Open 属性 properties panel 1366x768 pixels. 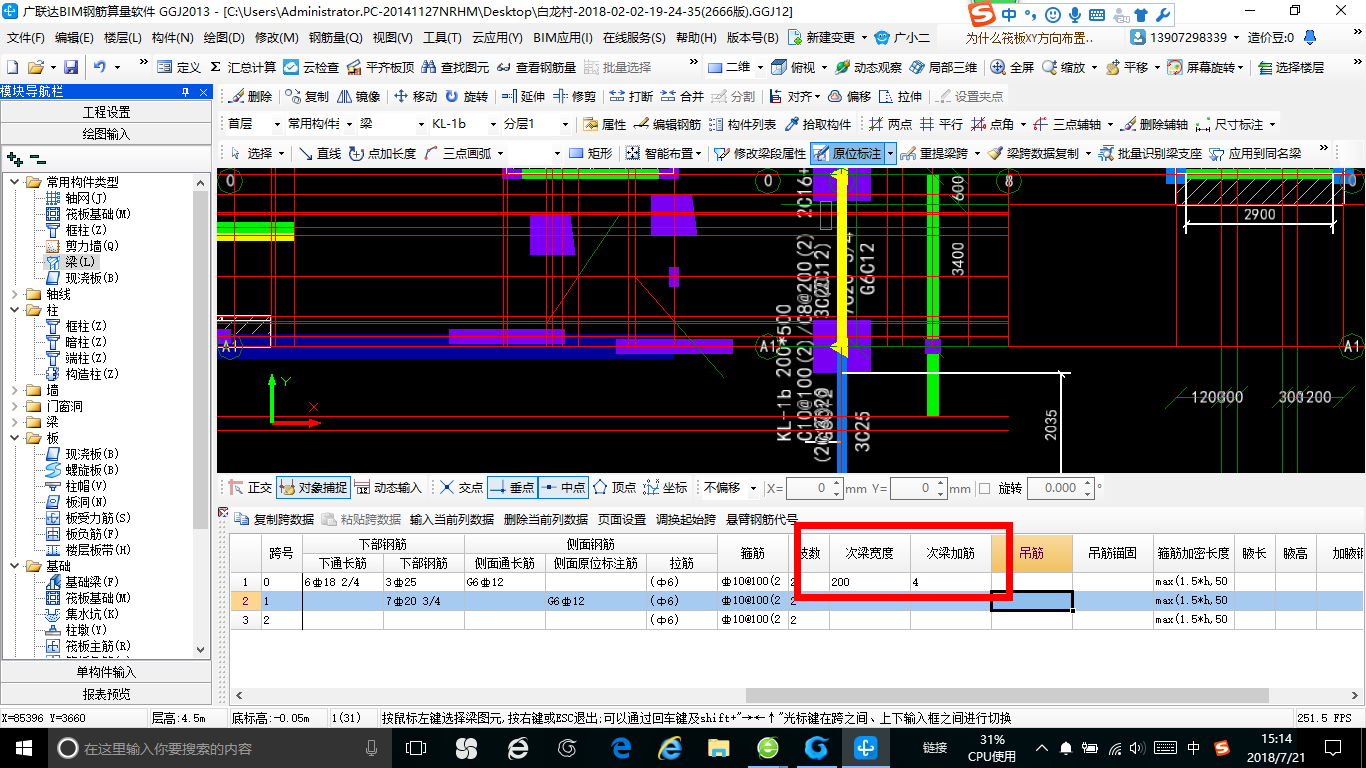click(604, 124)
